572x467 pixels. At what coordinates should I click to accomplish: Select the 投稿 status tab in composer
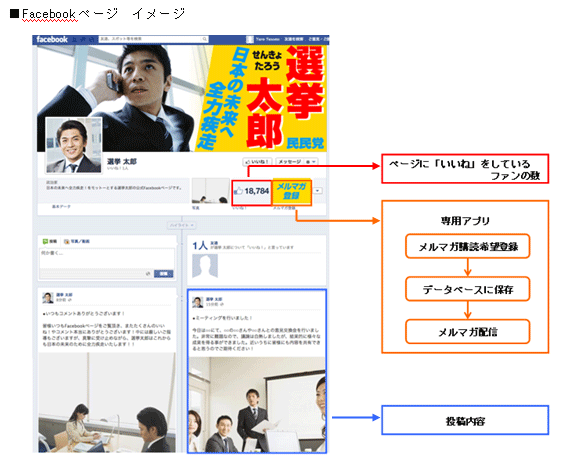(x=50, y=241)
